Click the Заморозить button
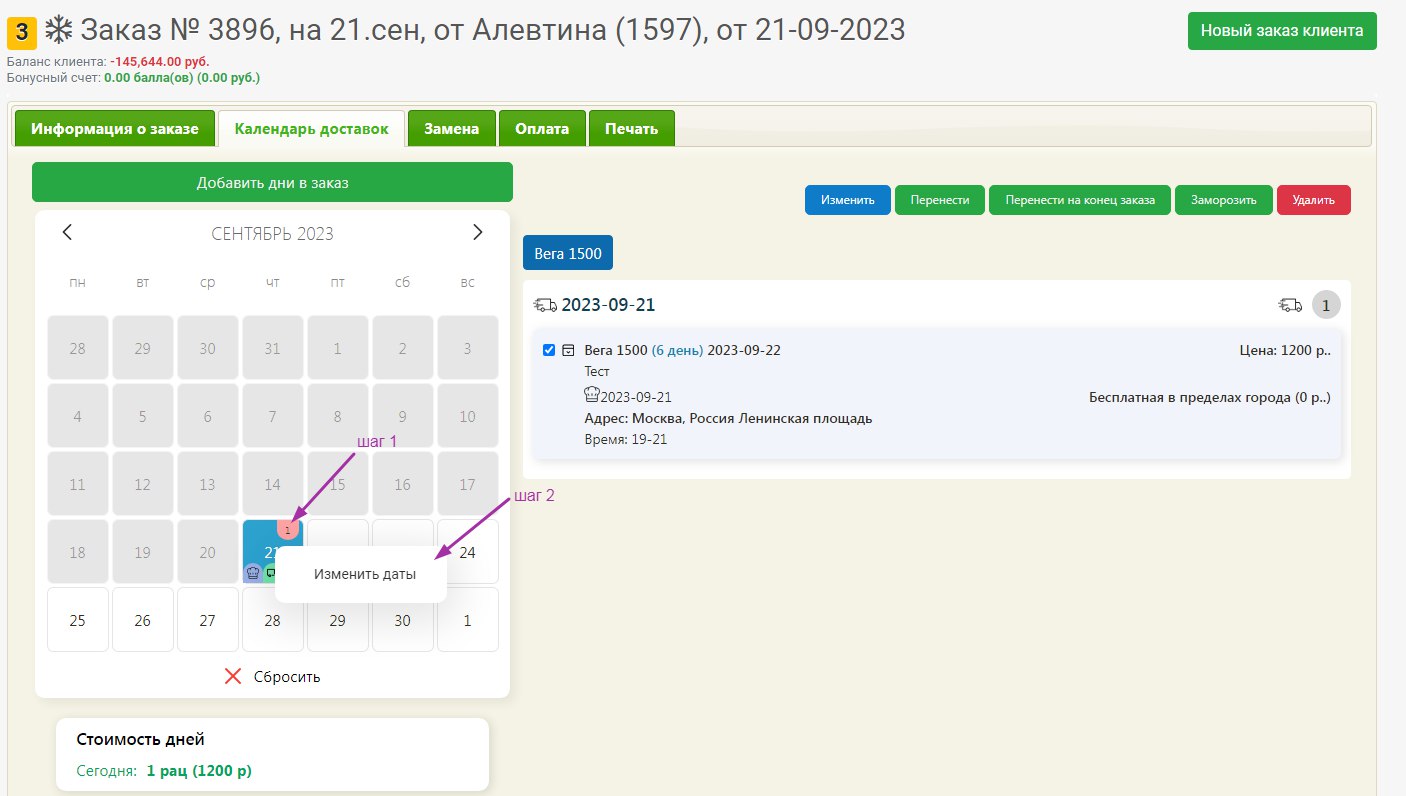The image size is (1406, 796). click(x=1222, y=200)
